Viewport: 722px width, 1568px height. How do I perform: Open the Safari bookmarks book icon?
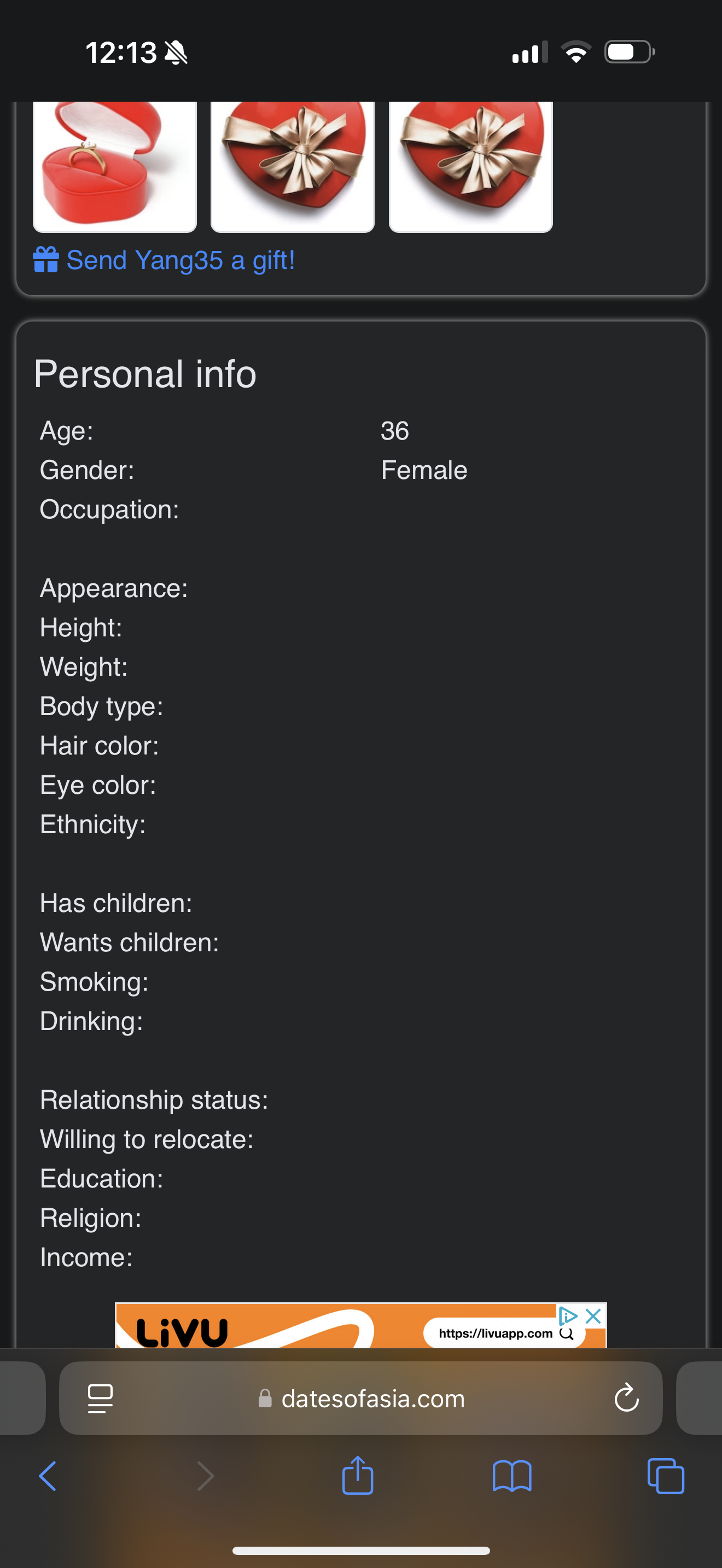pyautogui.click(x=512, y=1477)
